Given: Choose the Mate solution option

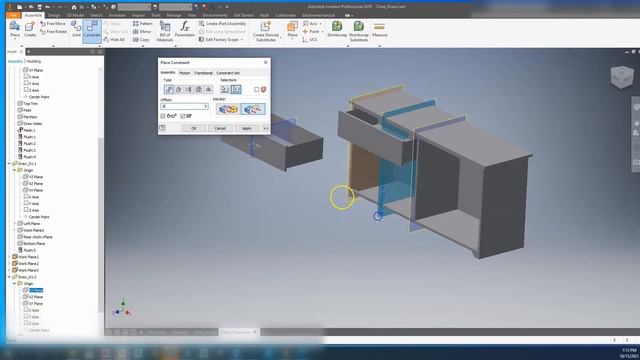Looking at the screenshot, I should [228, 109].
